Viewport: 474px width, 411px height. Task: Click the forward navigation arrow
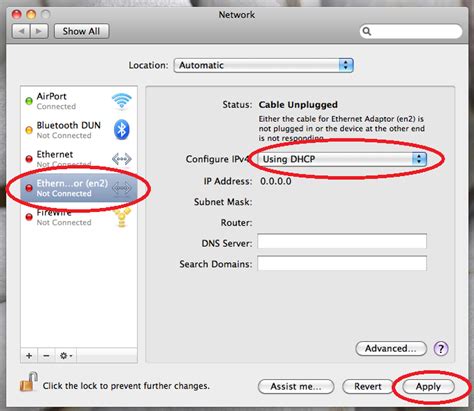coord(39,31)
